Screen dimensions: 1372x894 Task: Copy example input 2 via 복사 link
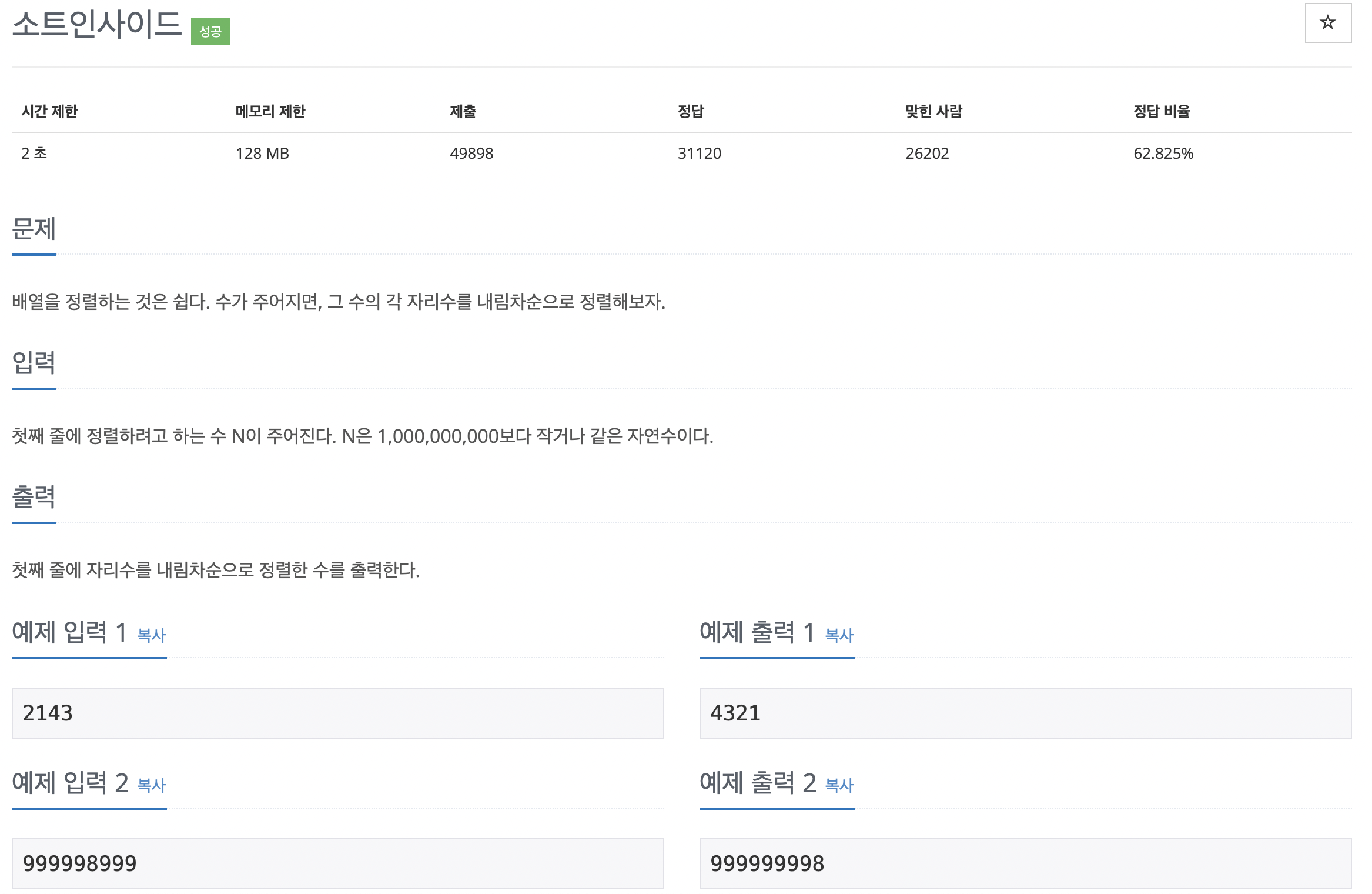(x=151, y=785)
